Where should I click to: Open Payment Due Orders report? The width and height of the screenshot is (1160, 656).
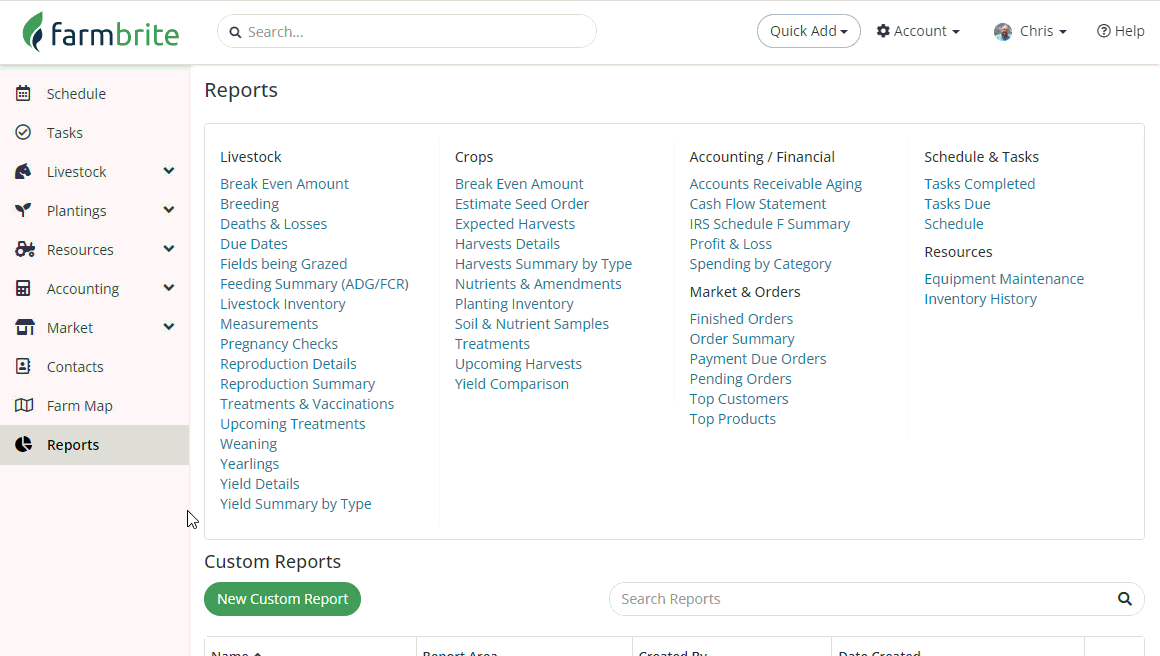point(758,359)
